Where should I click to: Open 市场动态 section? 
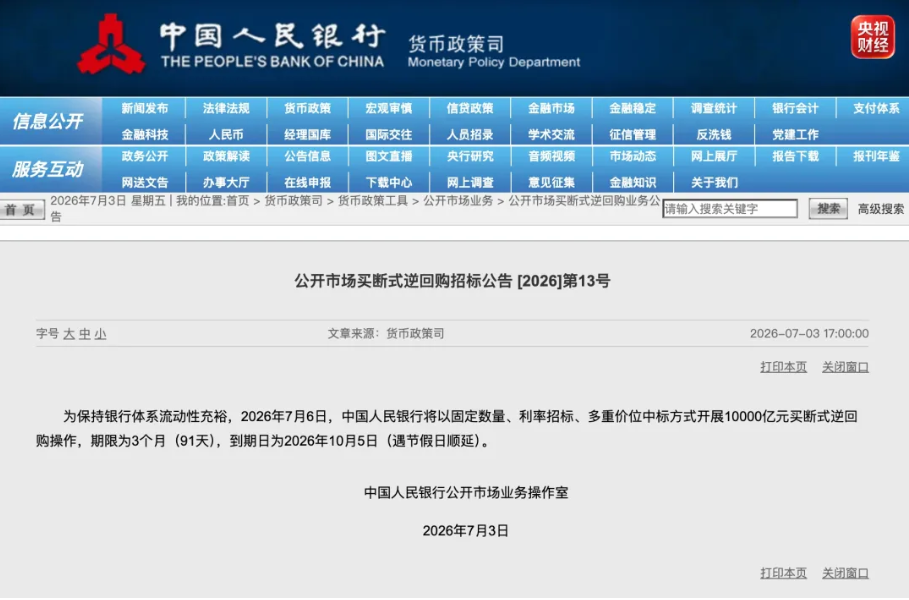632,156
